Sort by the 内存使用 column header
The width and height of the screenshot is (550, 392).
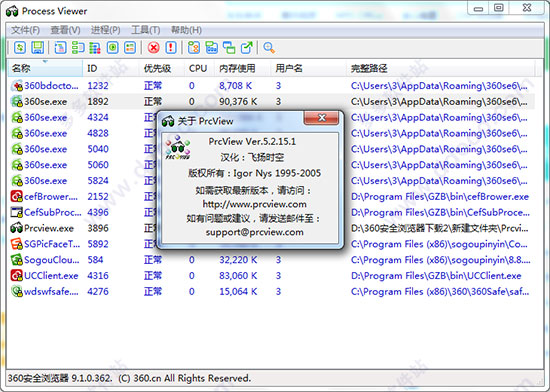click(x=243, y=68)
